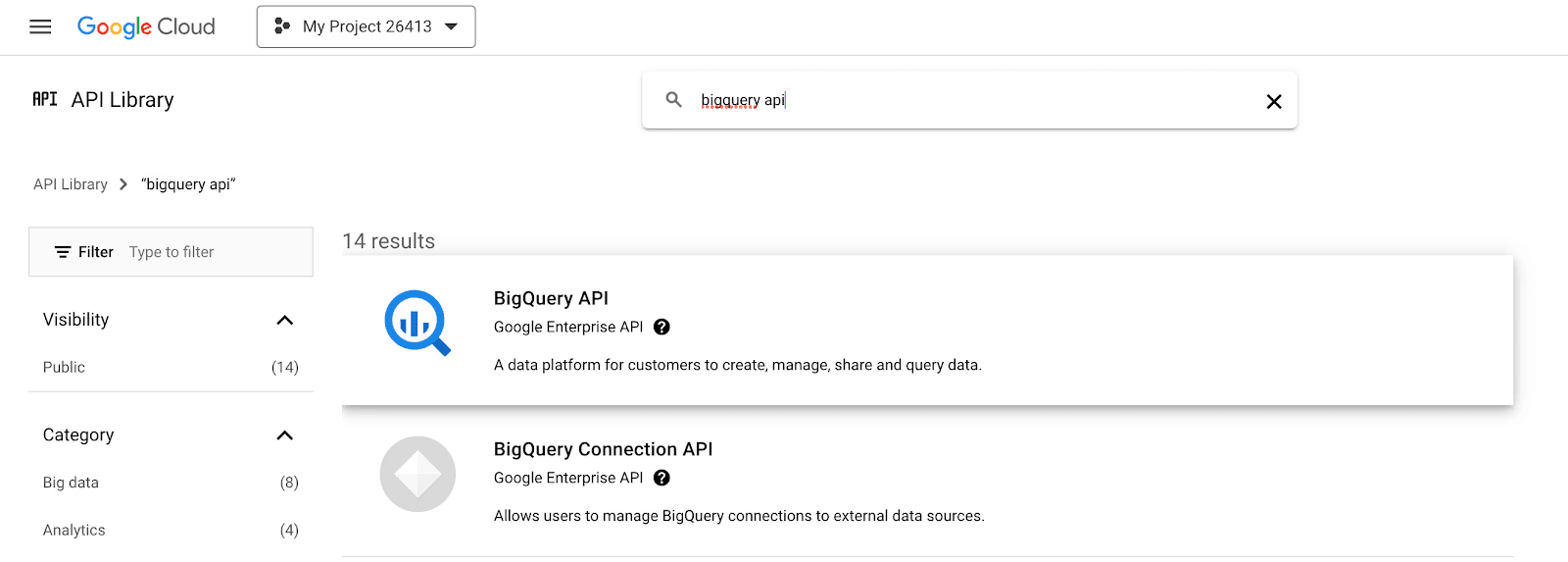Select the Big data category filter
Screen dimensions: 1568x562
click(x=71, y=483)
